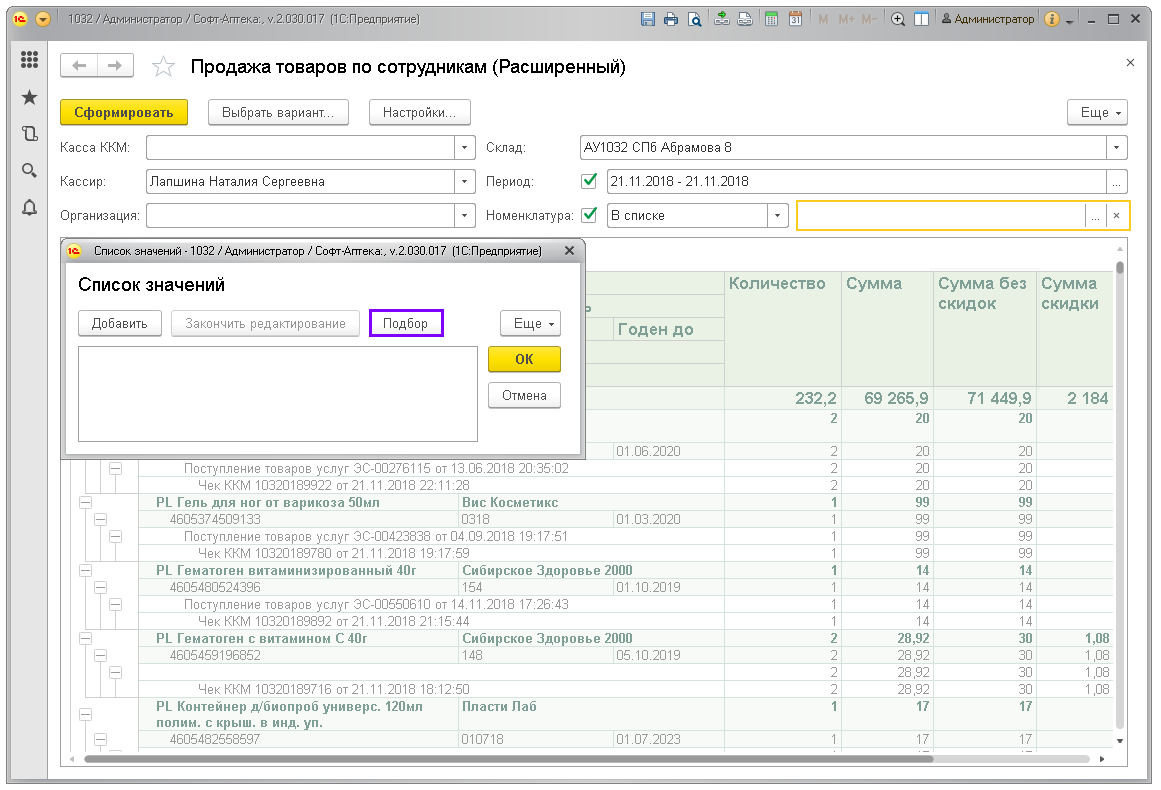
Task: Add report to favorites with outline star
Action: 162,67
